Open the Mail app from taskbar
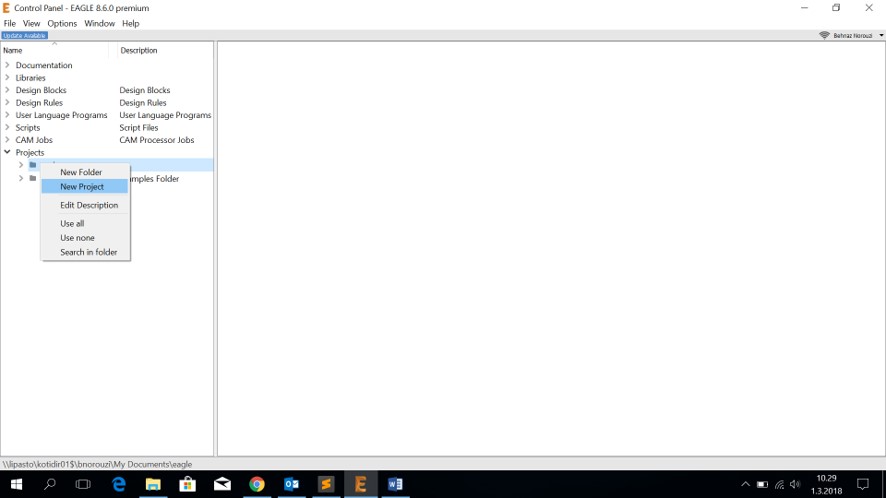This screenshot has width=886, height=498. pyautogui.click(x=222, y=484)
